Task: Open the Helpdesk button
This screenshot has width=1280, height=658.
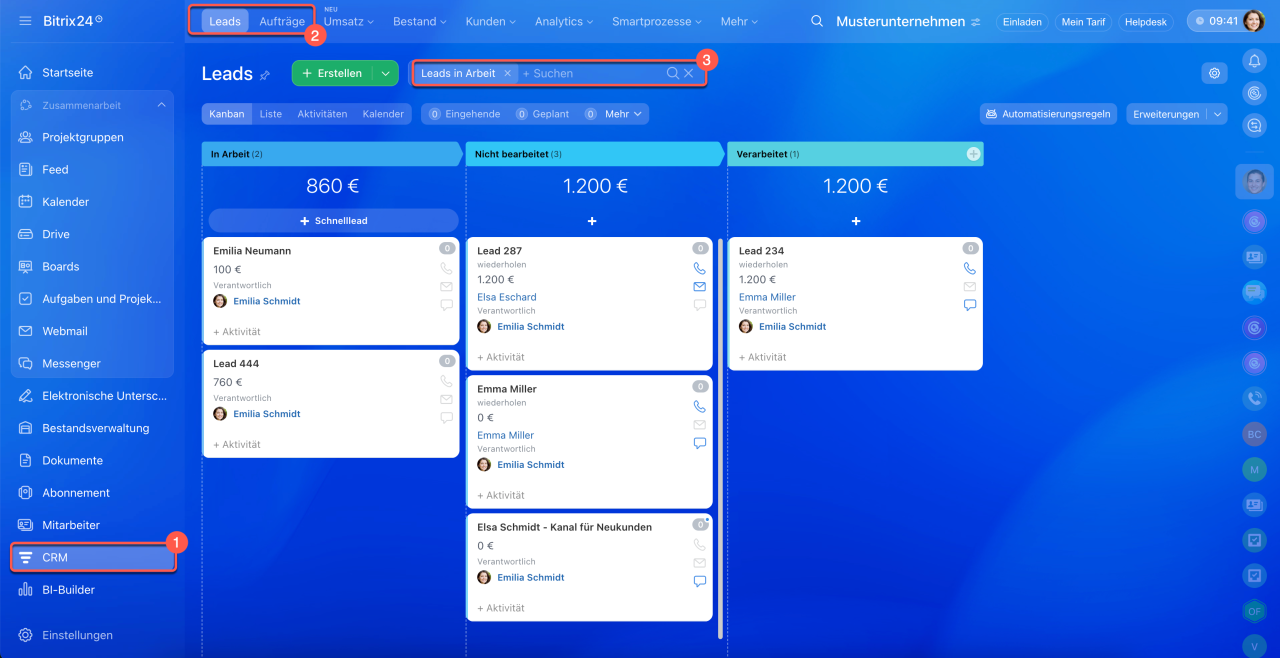Action: (1146, 21)
